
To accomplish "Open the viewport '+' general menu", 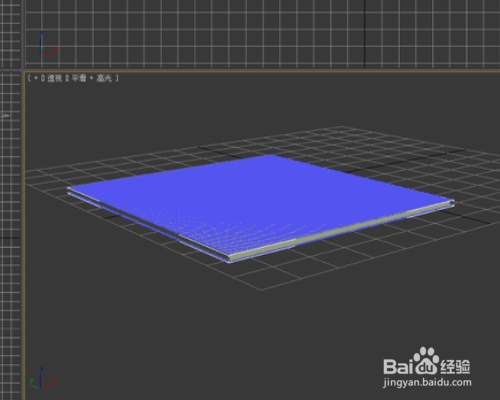I will tap(36, 78).
